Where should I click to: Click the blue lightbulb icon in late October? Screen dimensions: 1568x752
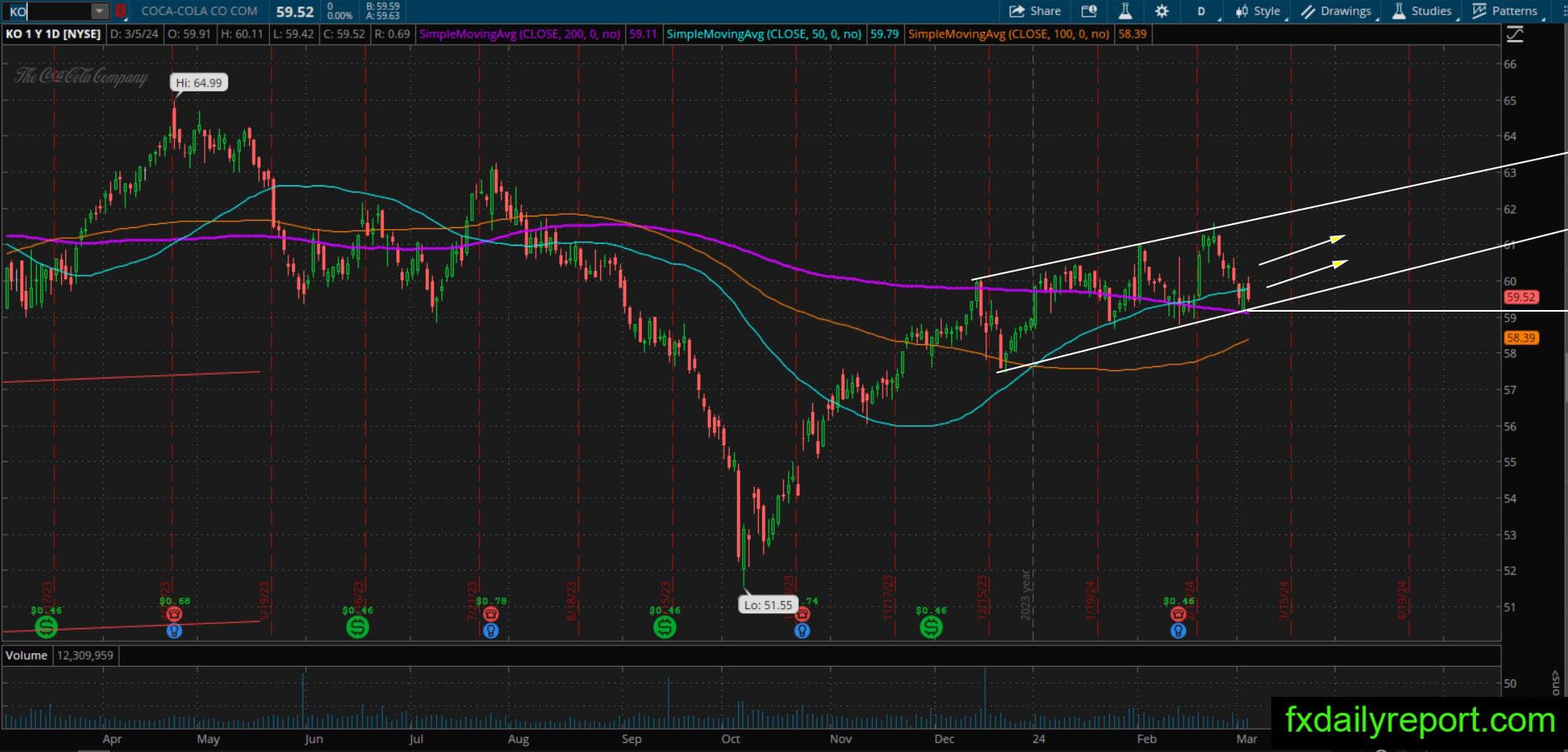802,631
